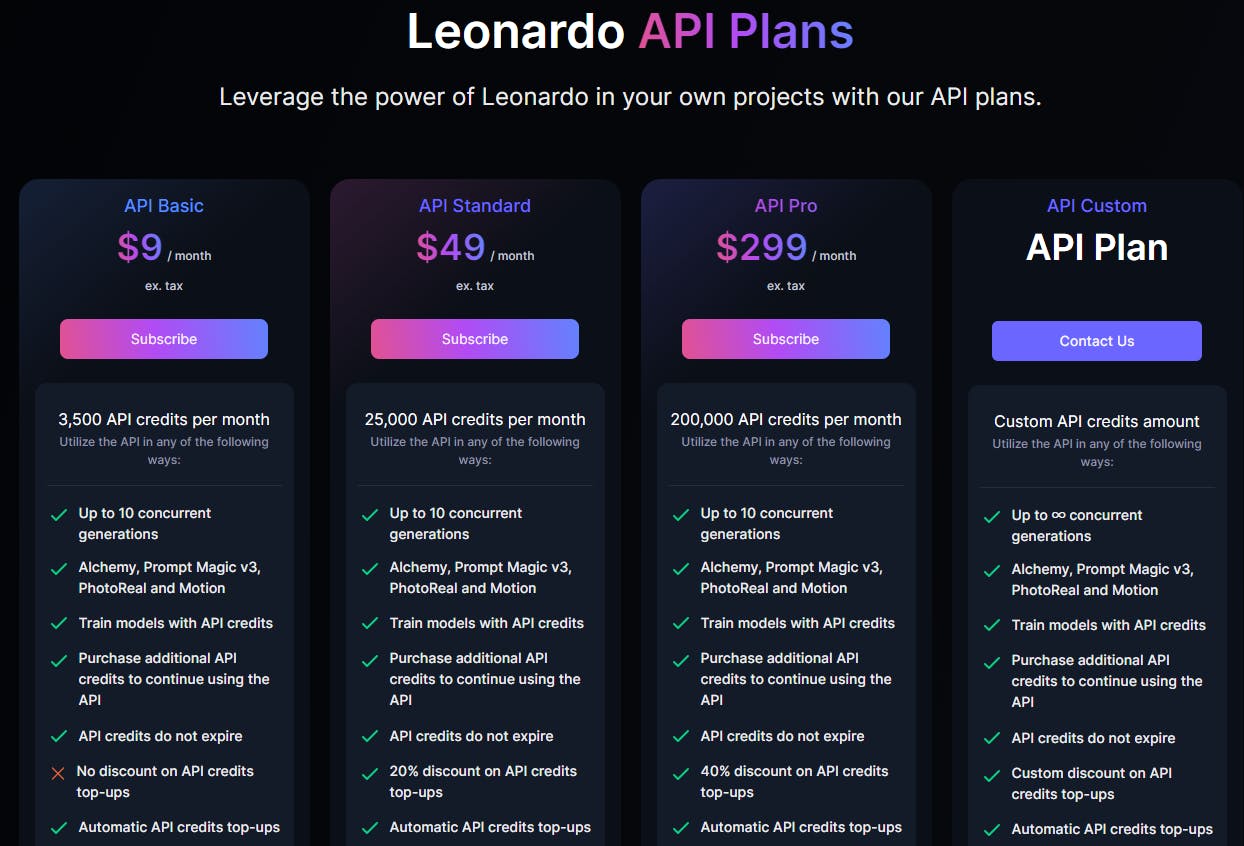
Task: Select the API Custom plan heading
Action: [1097, 206]
